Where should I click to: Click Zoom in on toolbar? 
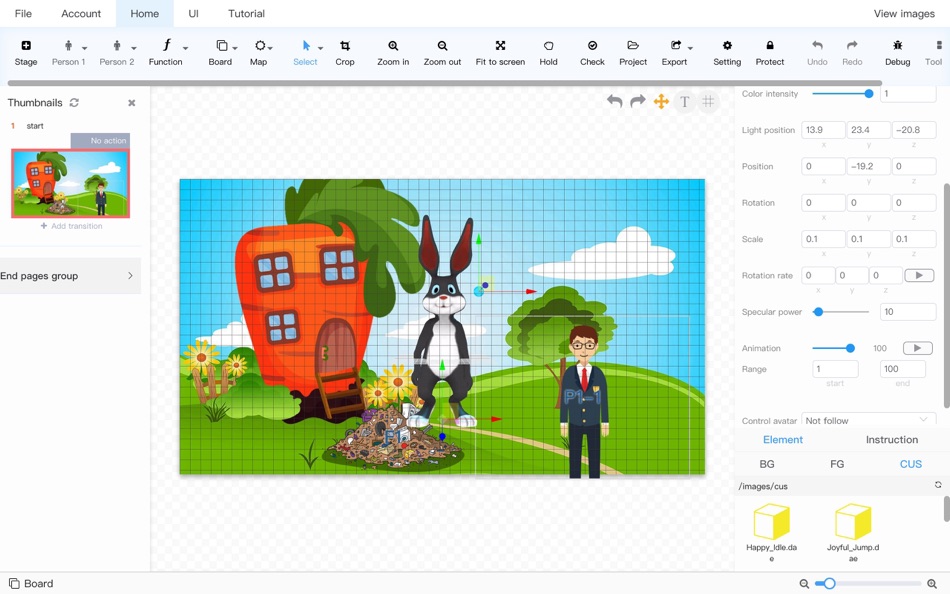click(x=393, y=53)
